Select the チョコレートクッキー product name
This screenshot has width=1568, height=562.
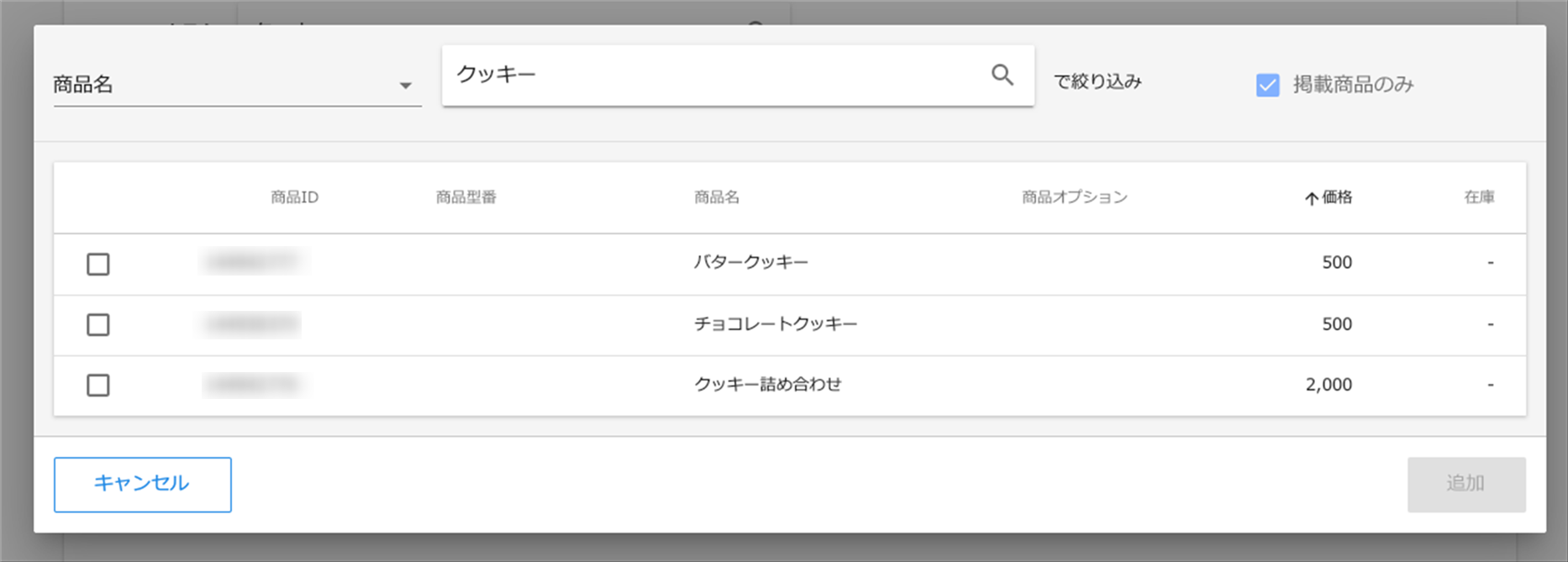776,323
